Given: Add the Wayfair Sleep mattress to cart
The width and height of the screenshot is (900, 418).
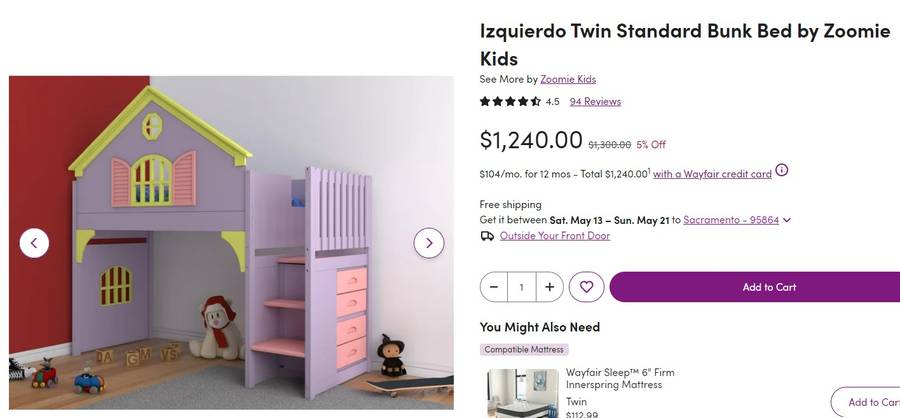Looking at the screenshot, I should pyautogui.click(x=866, y=402).
